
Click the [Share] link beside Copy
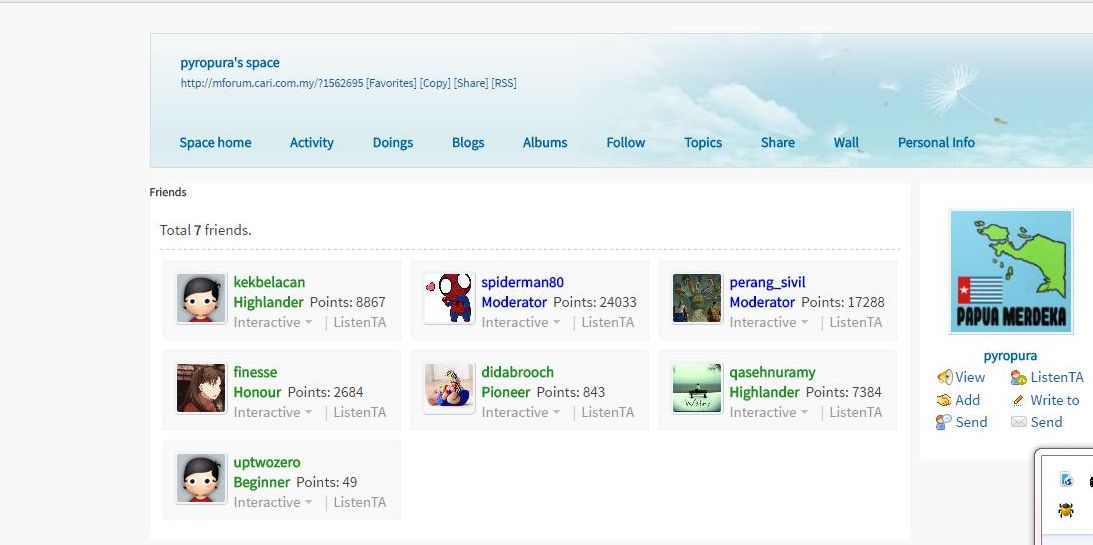tap(471, 83)
